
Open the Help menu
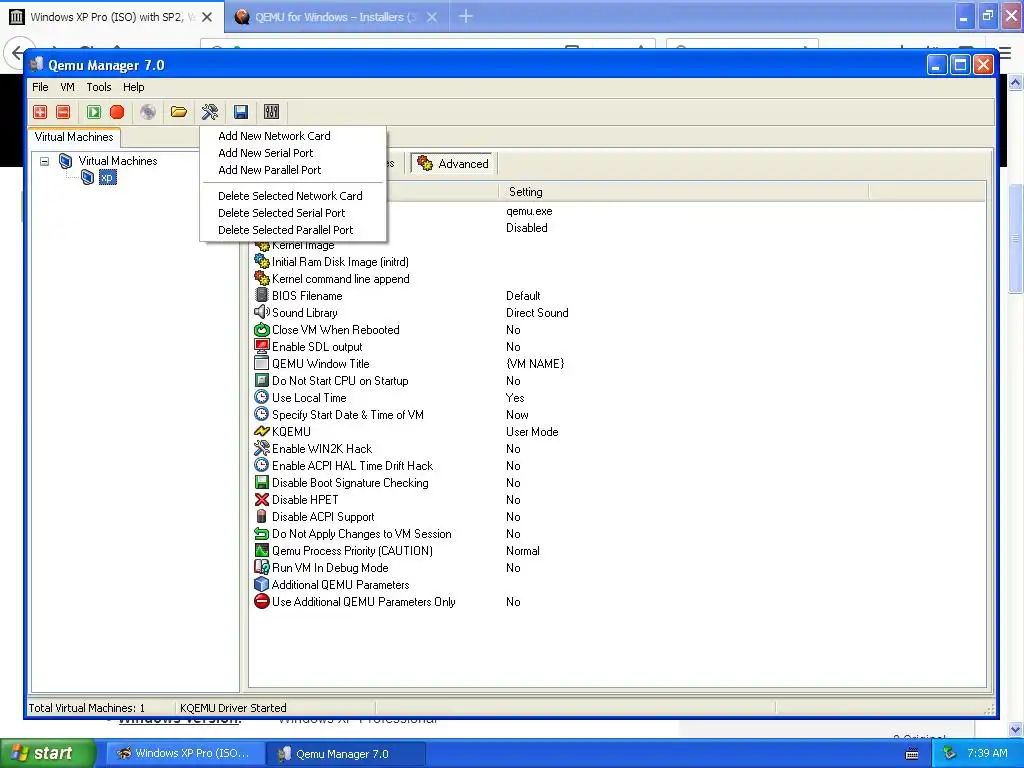pos(133,87)
